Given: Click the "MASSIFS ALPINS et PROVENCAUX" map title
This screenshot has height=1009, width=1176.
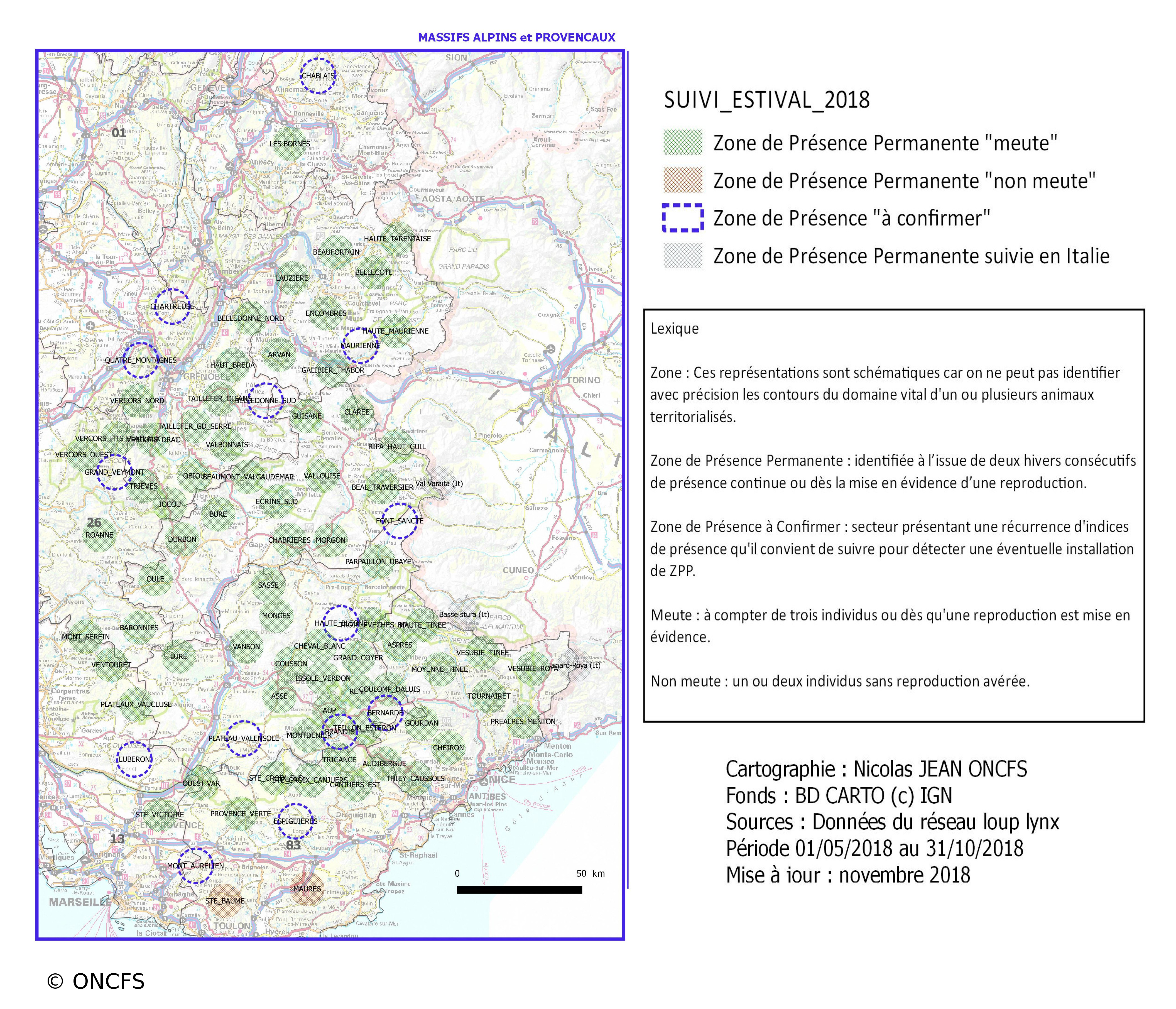Looking at the screenshot, I should click(516, 38).
